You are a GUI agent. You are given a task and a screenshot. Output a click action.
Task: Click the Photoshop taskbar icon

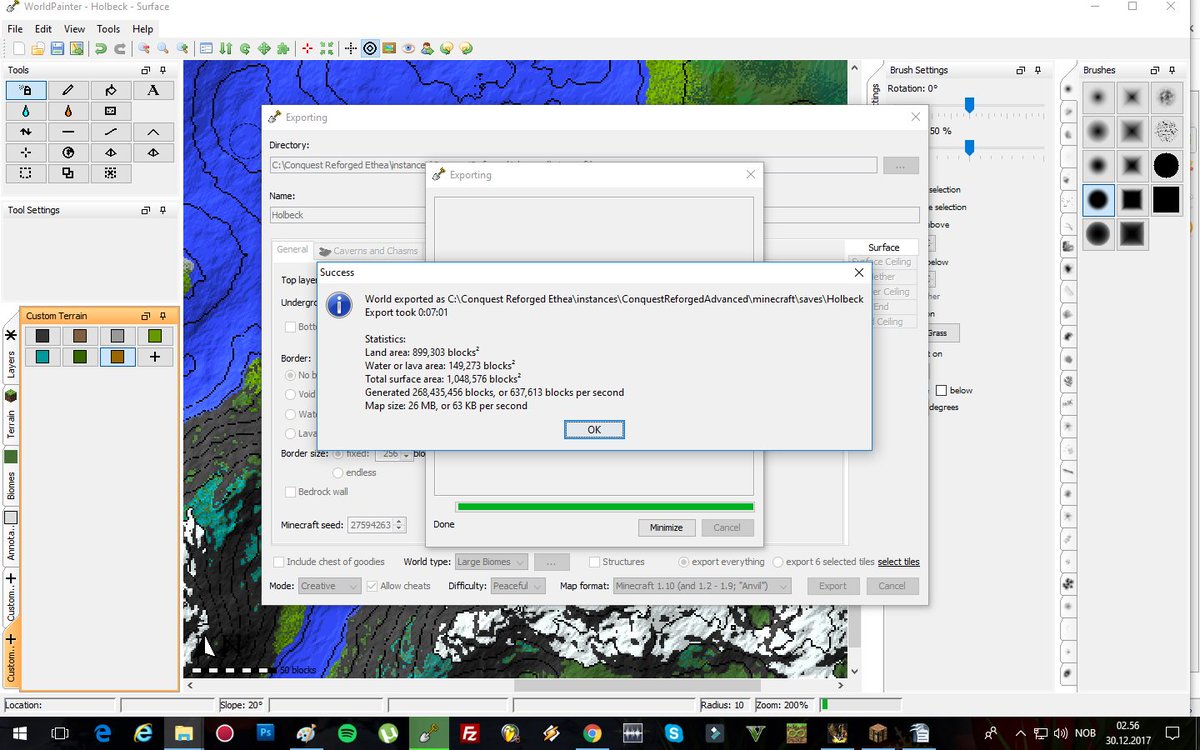[265, 734]
